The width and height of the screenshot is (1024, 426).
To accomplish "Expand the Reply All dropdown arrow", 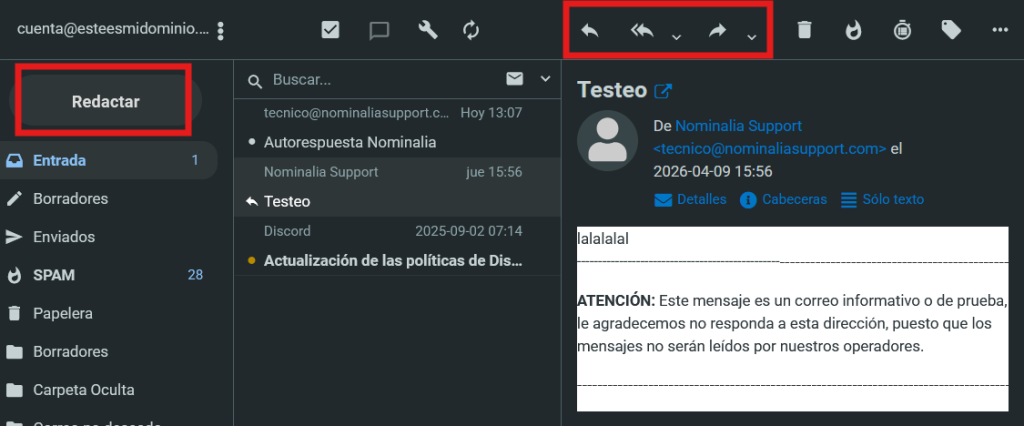I will point(676,37).
